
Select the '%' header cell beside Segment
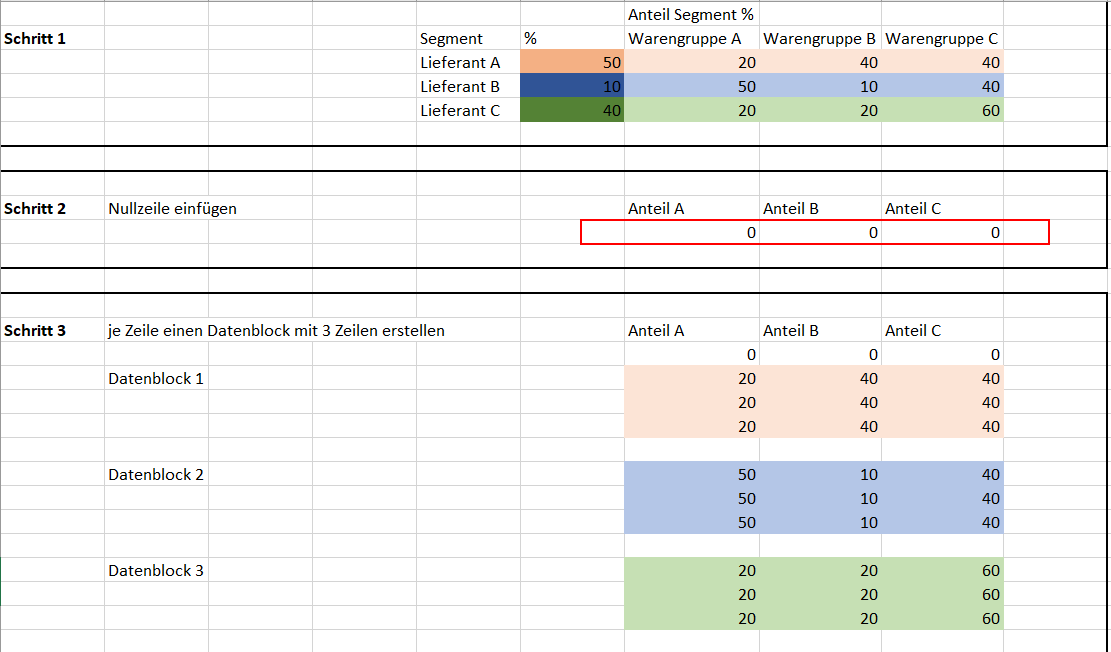[x=572, y=38]
